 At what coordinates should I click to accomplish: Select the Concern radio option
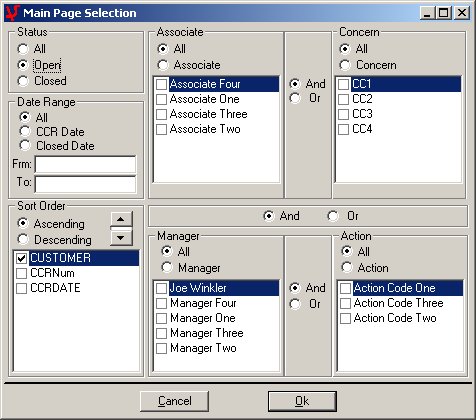point(345,65)
